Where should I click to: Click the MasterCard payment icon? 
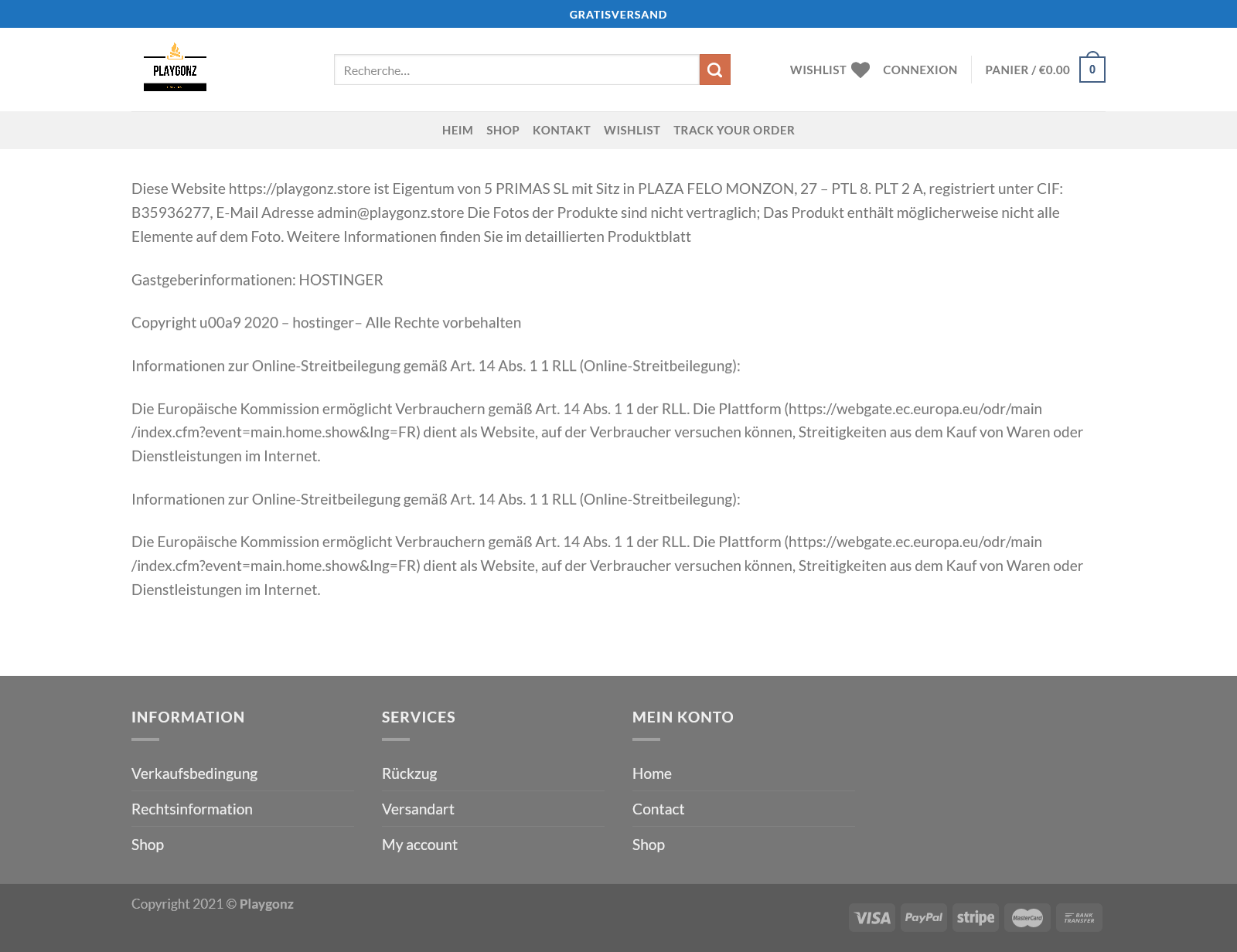1027,917
